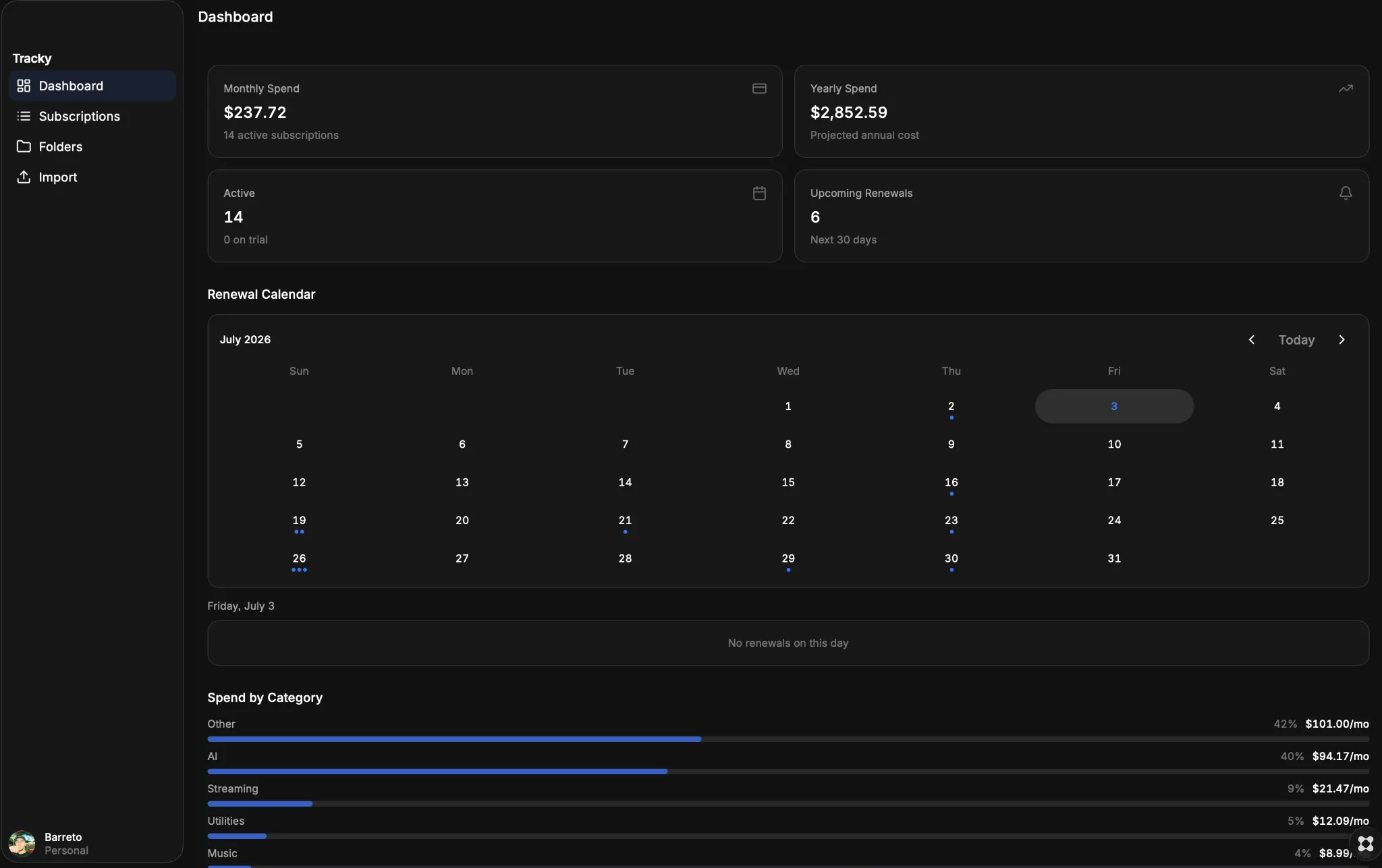The width and height of the screenshot is (1382, 868).
Task: Select July 23 on the calendar
Action: (951, 521)
